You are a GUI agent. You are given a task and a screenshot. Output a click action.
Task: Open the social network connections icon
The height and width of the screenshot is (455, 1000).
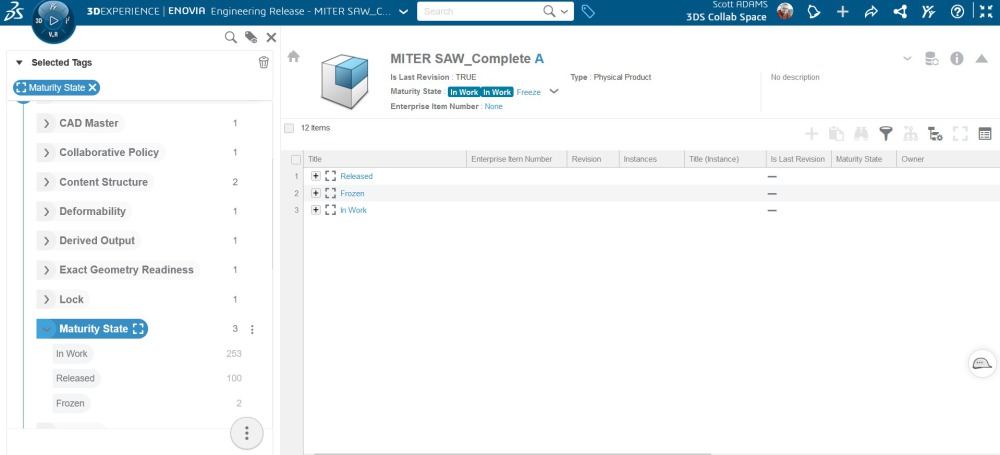point(900,11)
